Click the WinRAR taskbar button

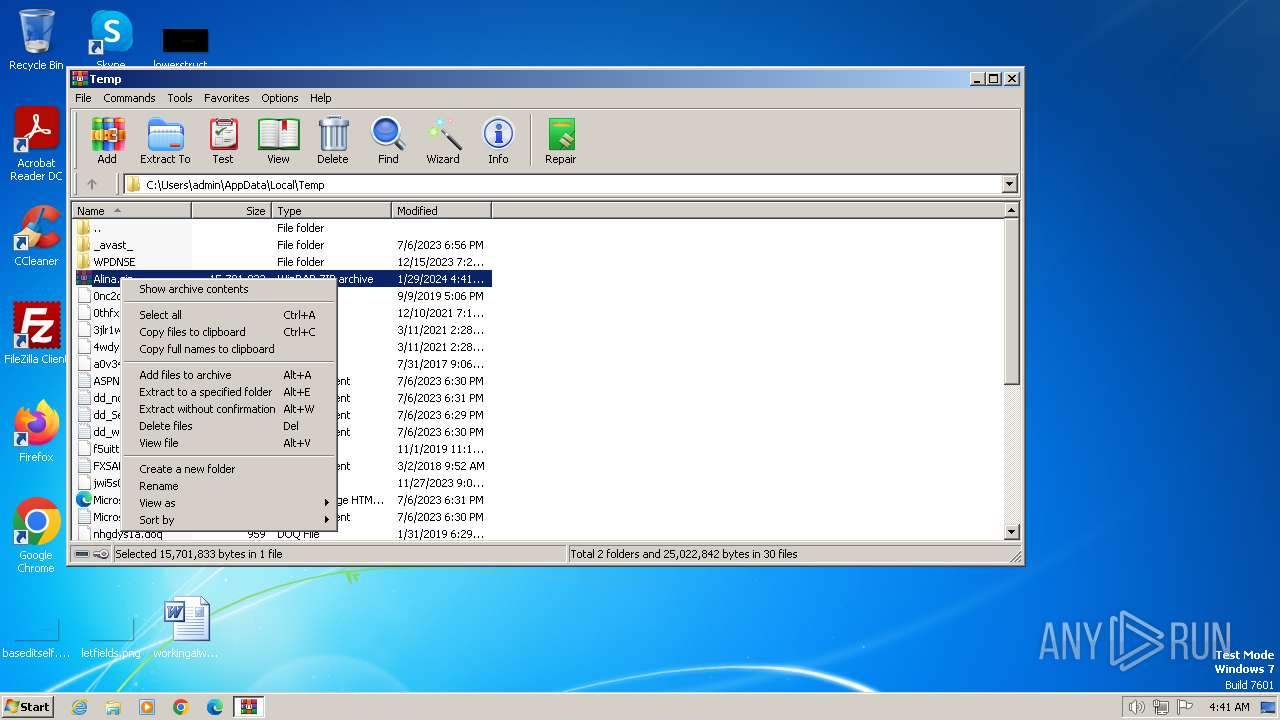248,707
